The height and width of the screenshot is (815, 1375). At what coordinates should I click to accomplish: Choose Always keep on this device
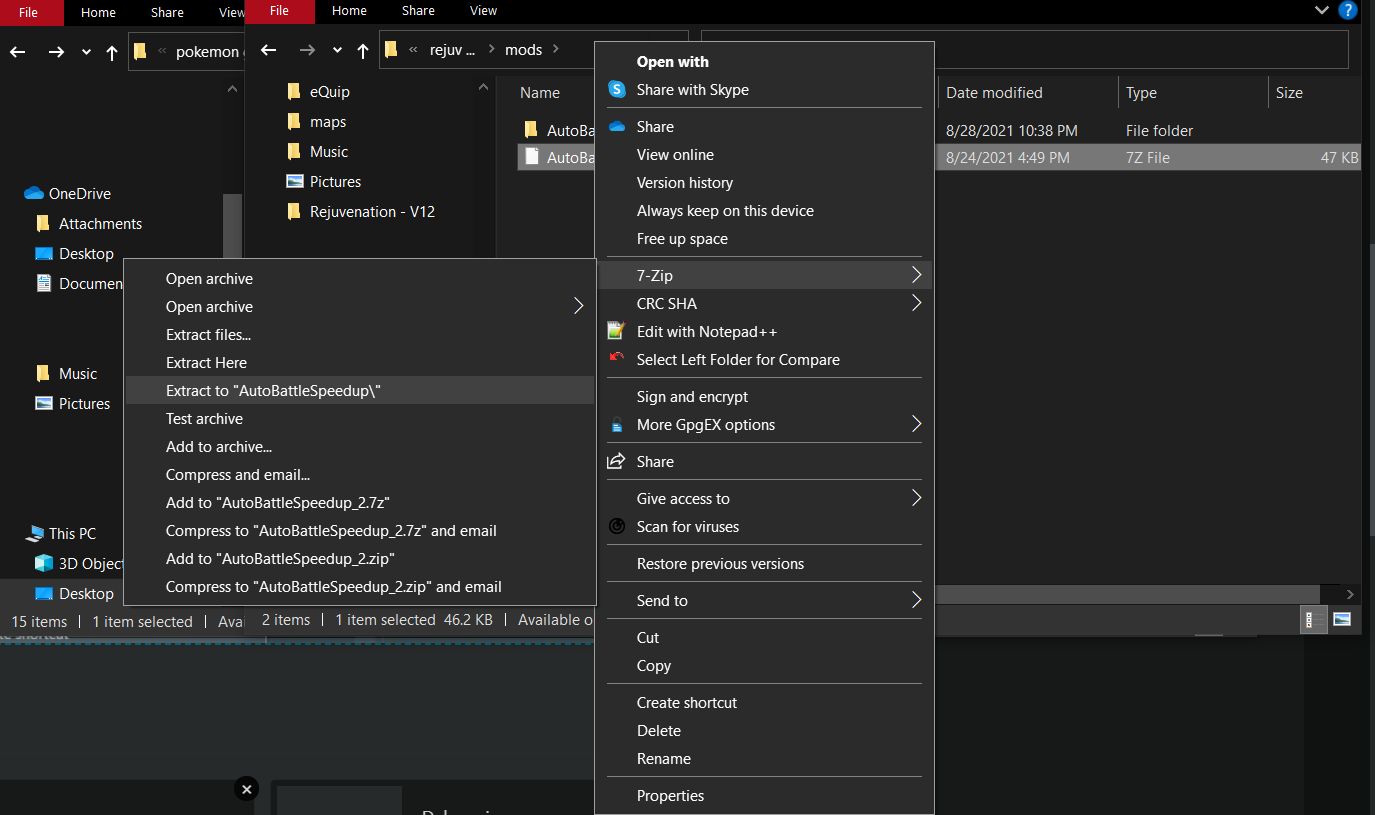coord(764,210)
